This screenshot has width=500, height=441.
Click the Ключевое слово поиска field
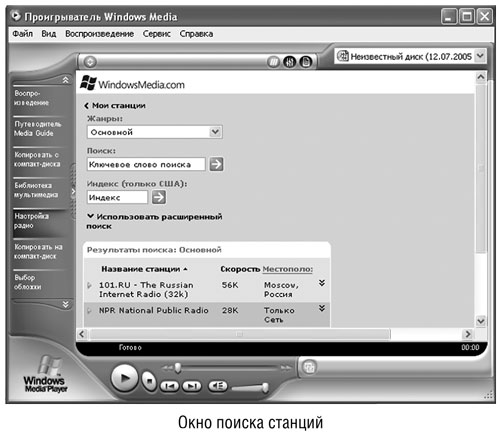pos(146,164)
